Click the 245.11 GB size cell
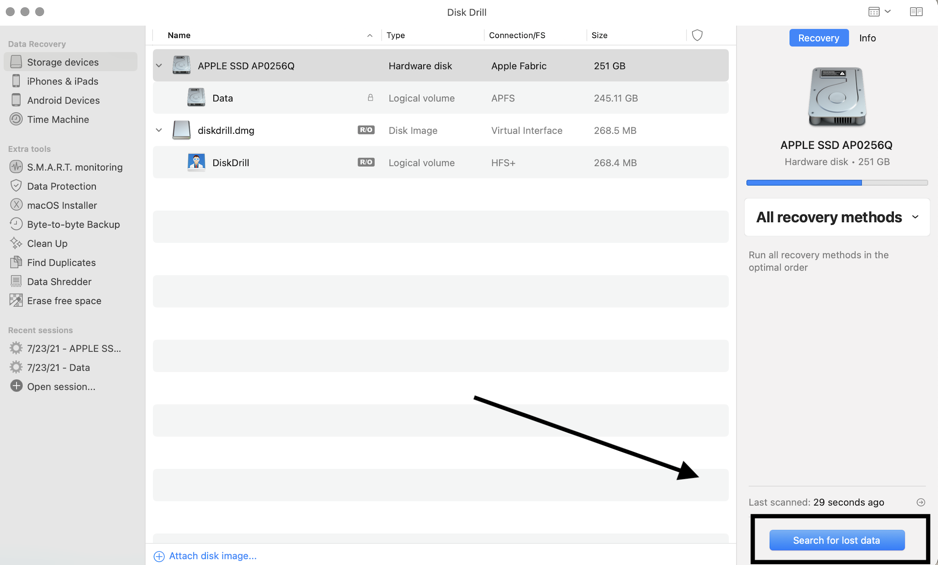938x565 pixels. (x=616, y=98)
